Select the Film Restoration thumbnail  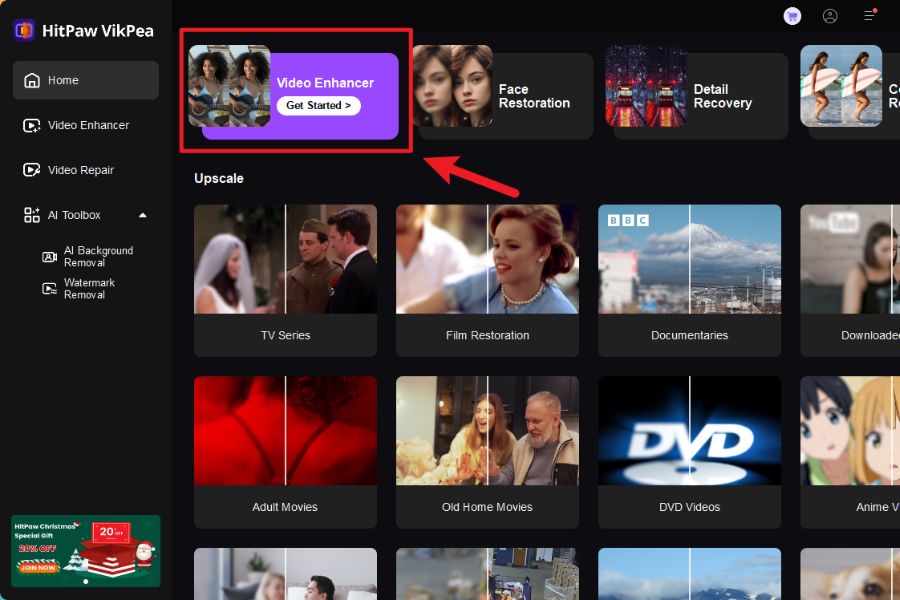487,280
